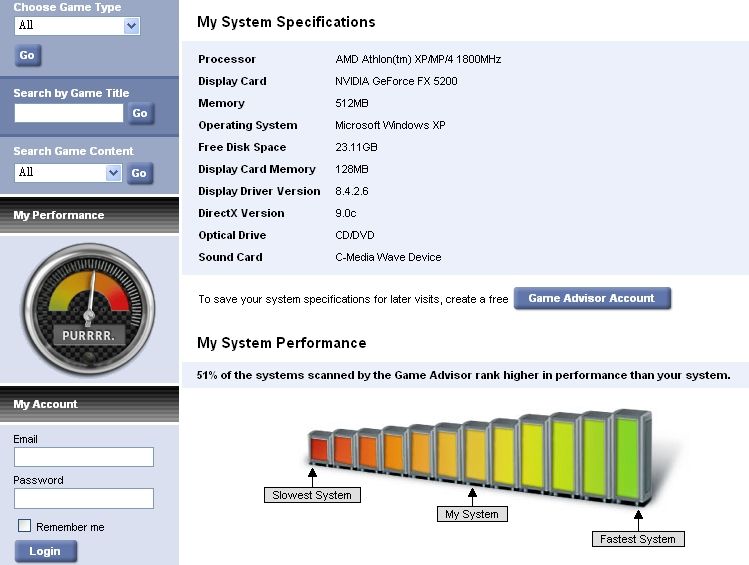
Task: Click Go beside Search Game Content
Action: [x=139, y=173]
